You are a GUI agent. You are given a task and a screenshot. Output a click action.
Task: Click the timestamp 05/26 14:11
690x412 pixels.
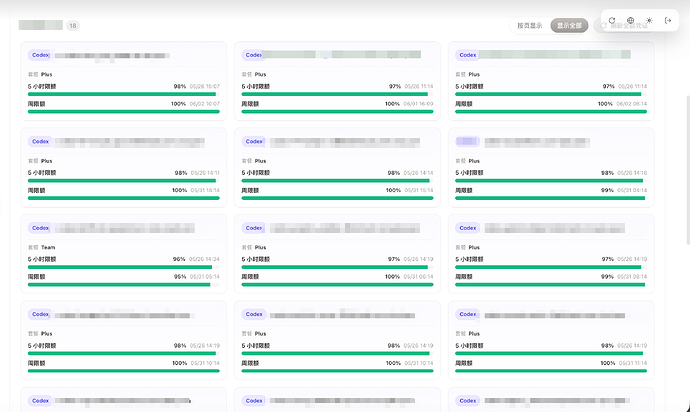[205, 173]
